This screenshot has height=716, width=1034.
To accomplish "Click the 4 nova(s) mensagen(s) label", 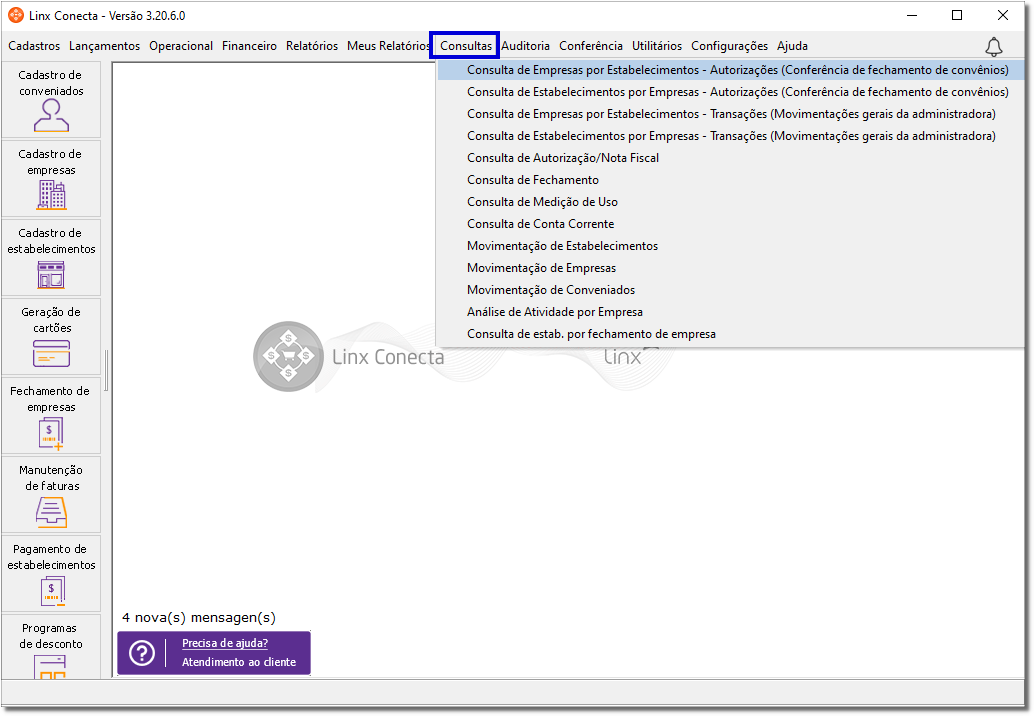I will [199, 618].
